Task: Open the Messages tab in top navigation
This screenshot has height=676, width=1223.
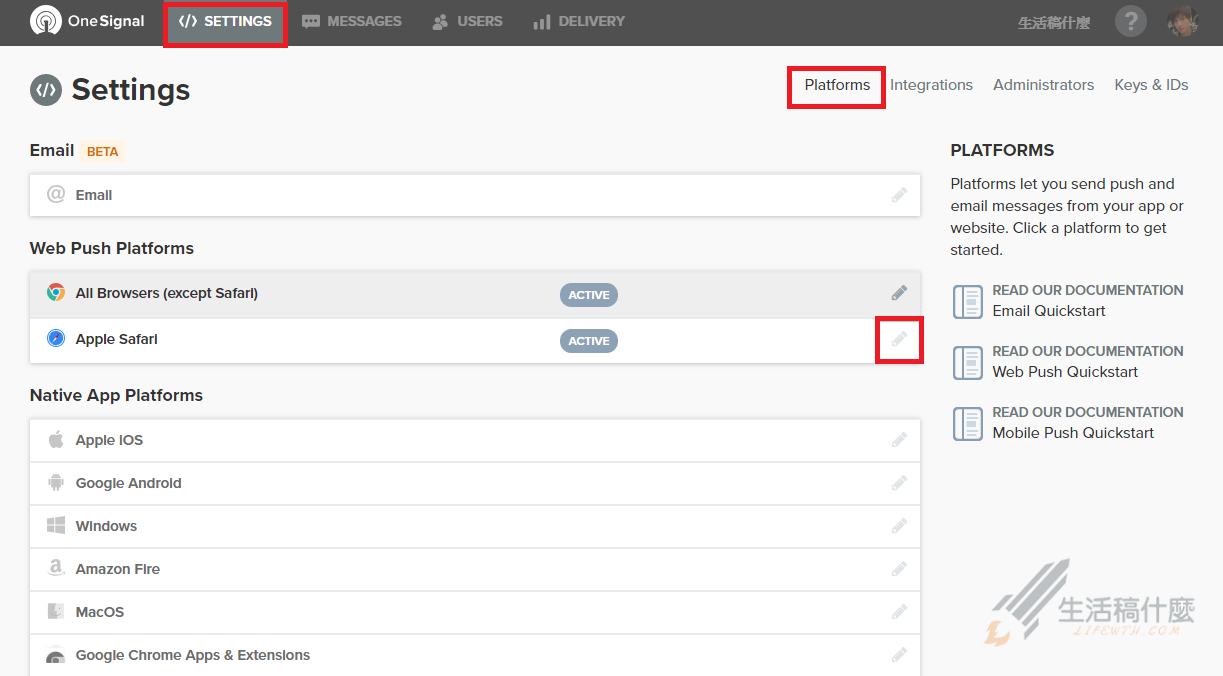Action: [x=351, y=21]
